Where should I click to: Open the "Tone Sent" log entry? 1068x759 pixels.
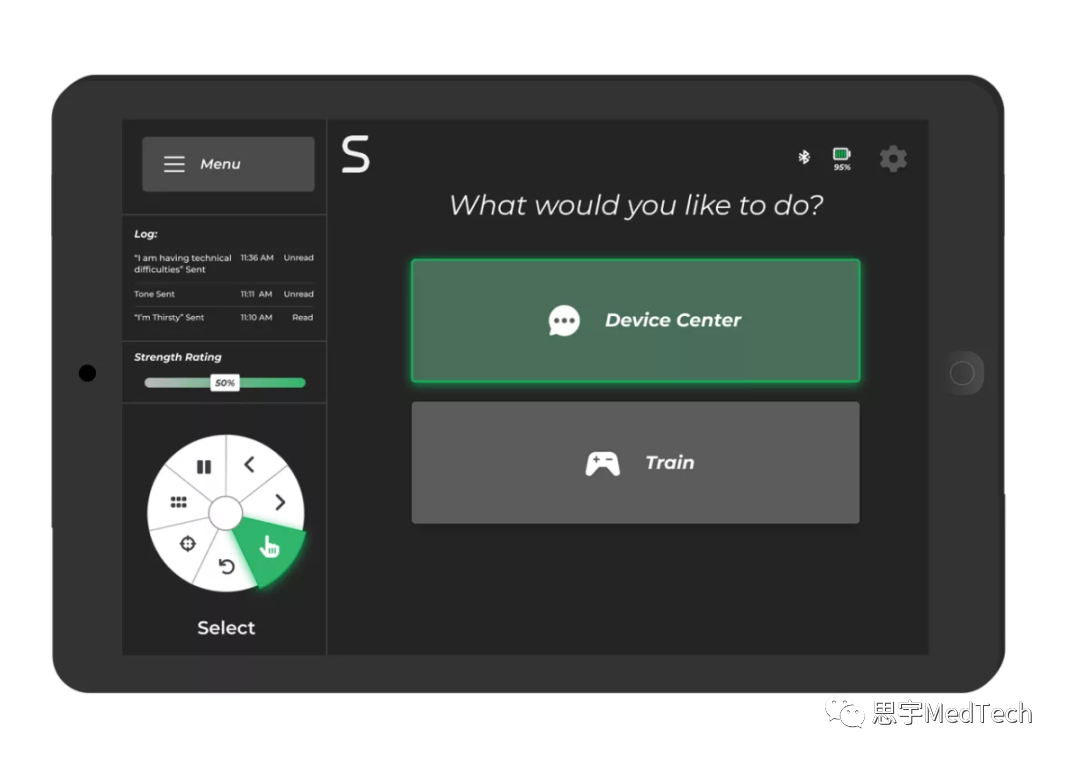[x=224, y=294]
